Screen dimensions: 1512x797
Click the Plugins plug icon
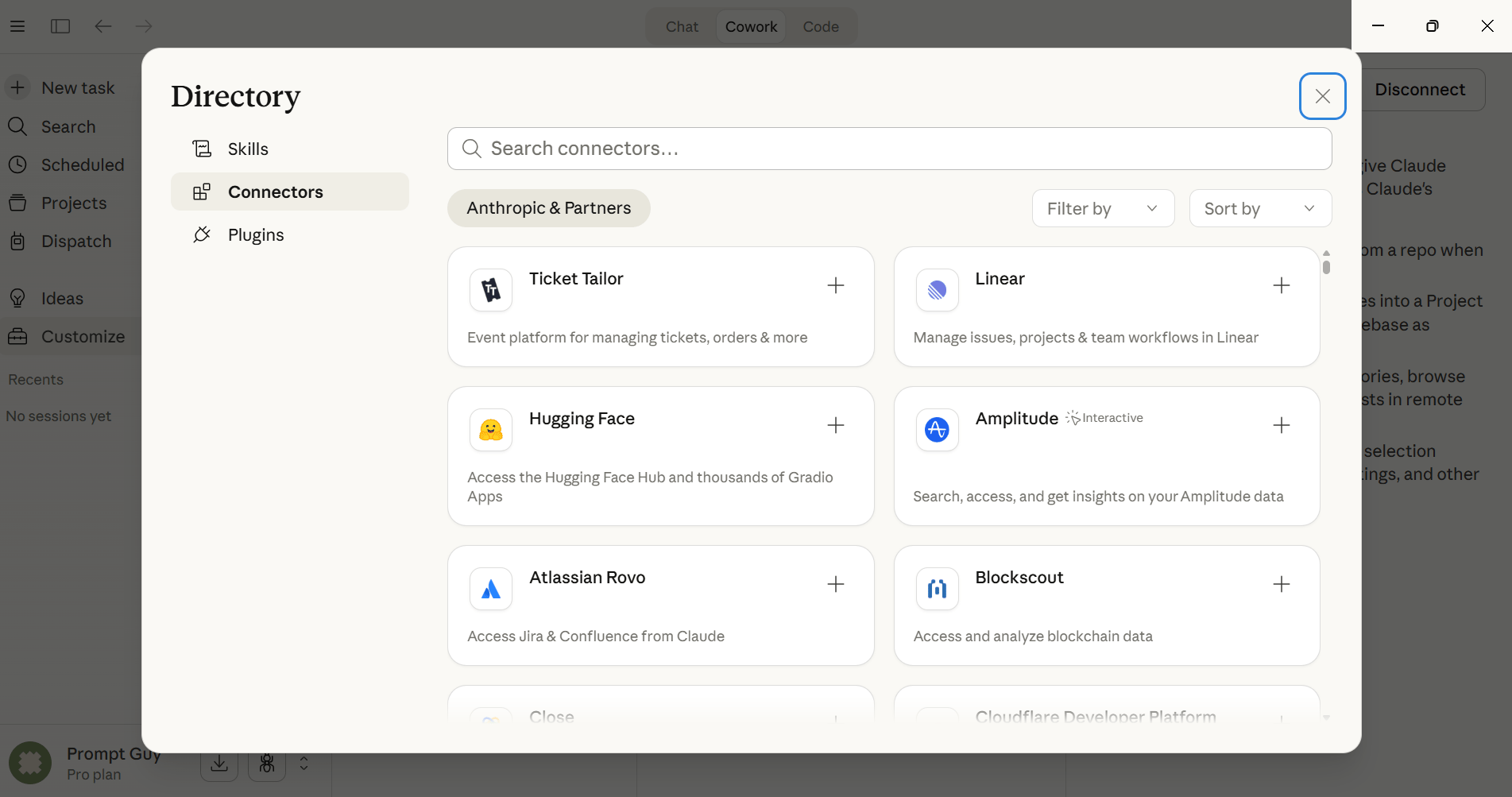coord(202,234)
